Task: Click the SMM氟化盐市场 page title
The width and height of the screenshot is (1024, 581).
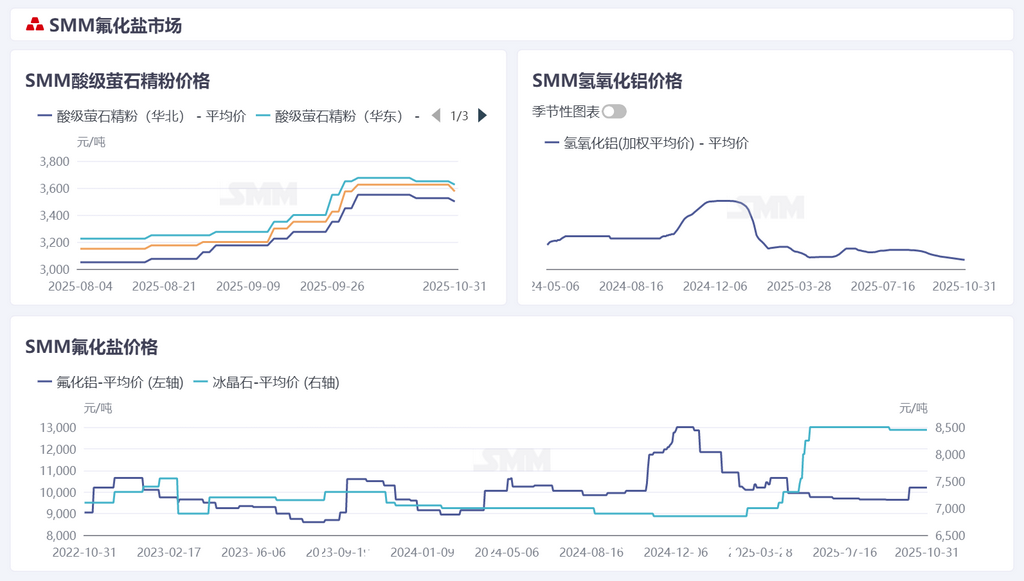Action: coord(115,25)
